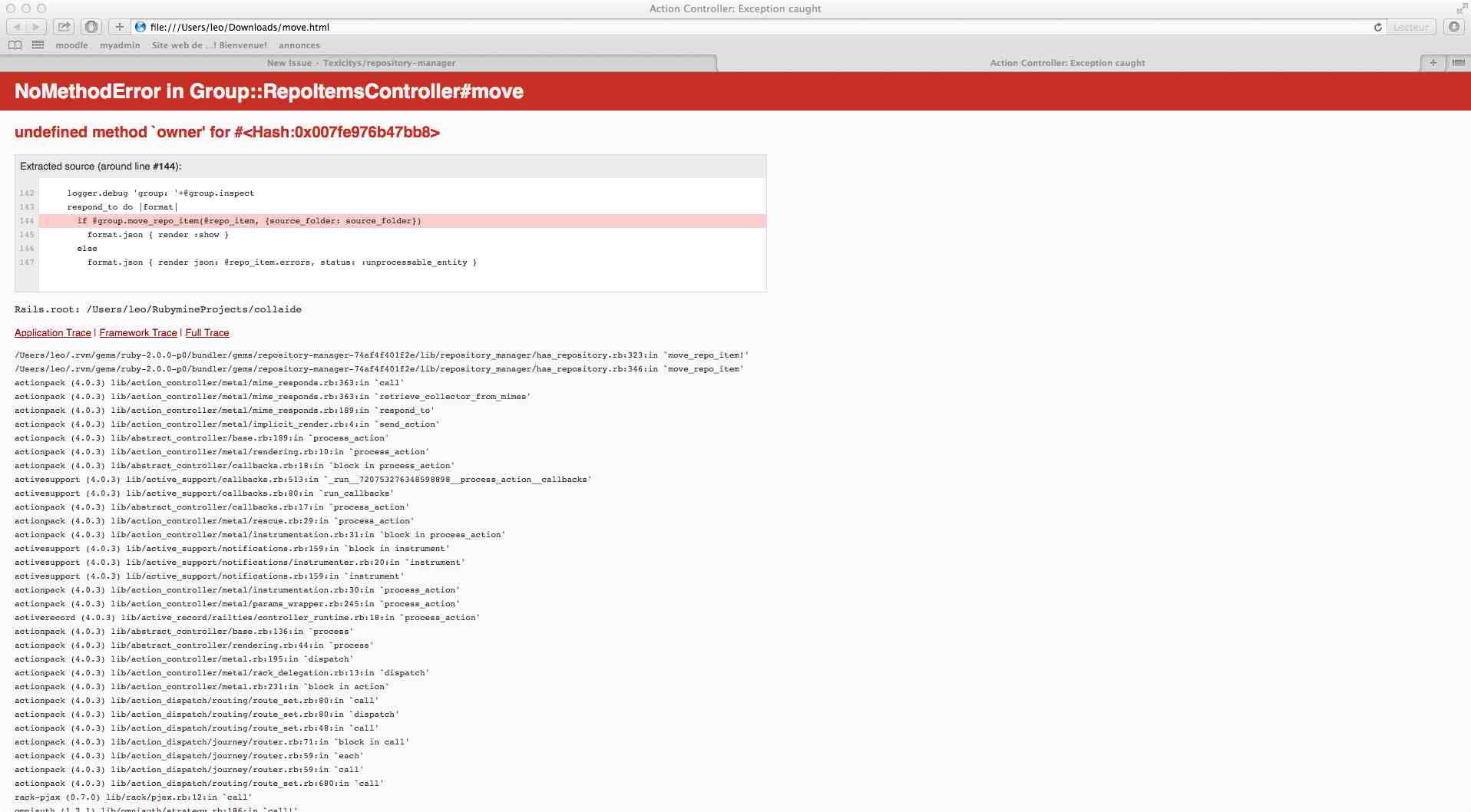
Task: Click the respond_to do |format| code line
Action: pyautogui.click(x=122, y=207)
